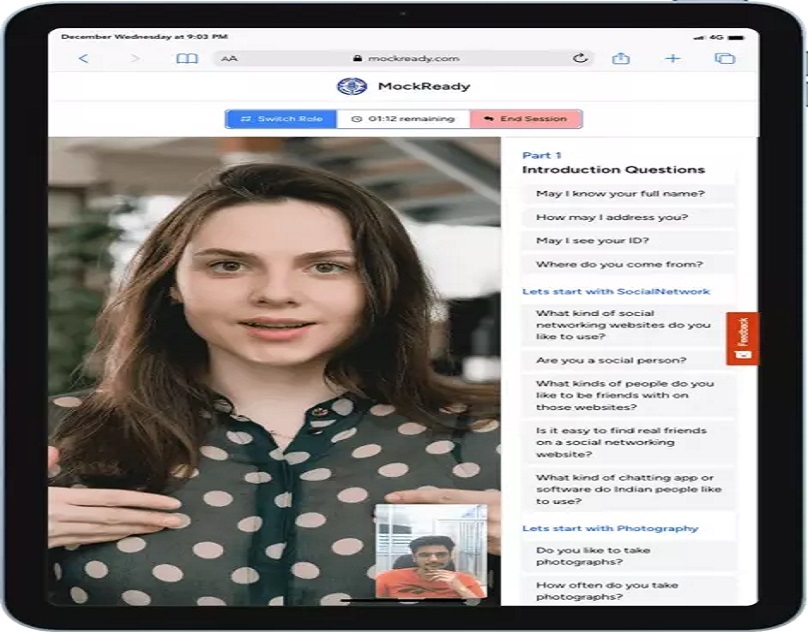Open the Safari share icon

(620, 59)
